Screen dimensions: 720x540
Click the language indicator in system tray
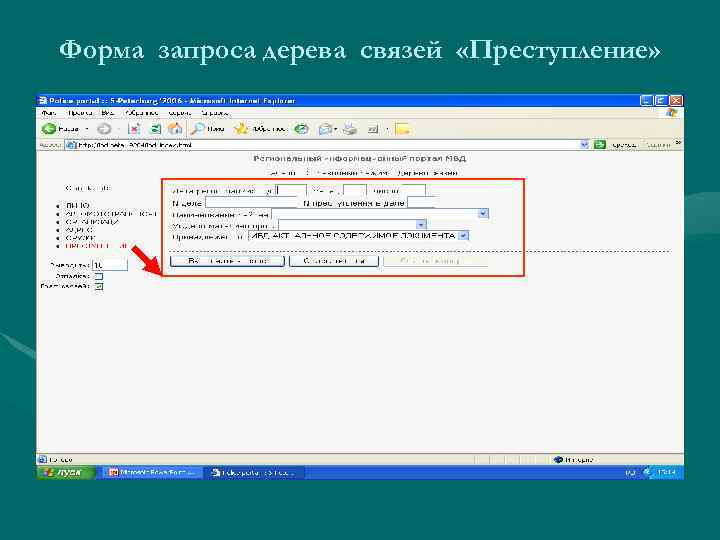pyautogui.click(x=630, y=472)
